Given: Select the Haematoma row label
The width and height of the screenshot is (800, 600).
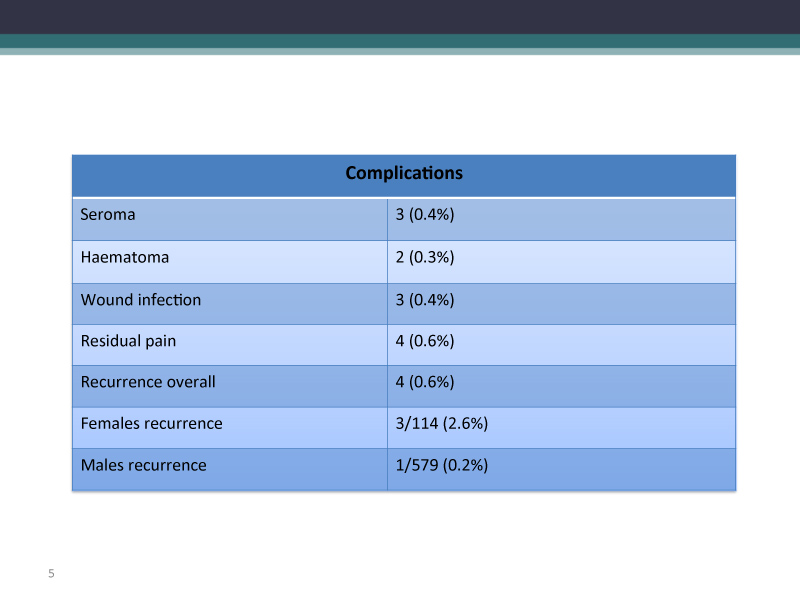Looking at the screenshot, I should (124, 257).
